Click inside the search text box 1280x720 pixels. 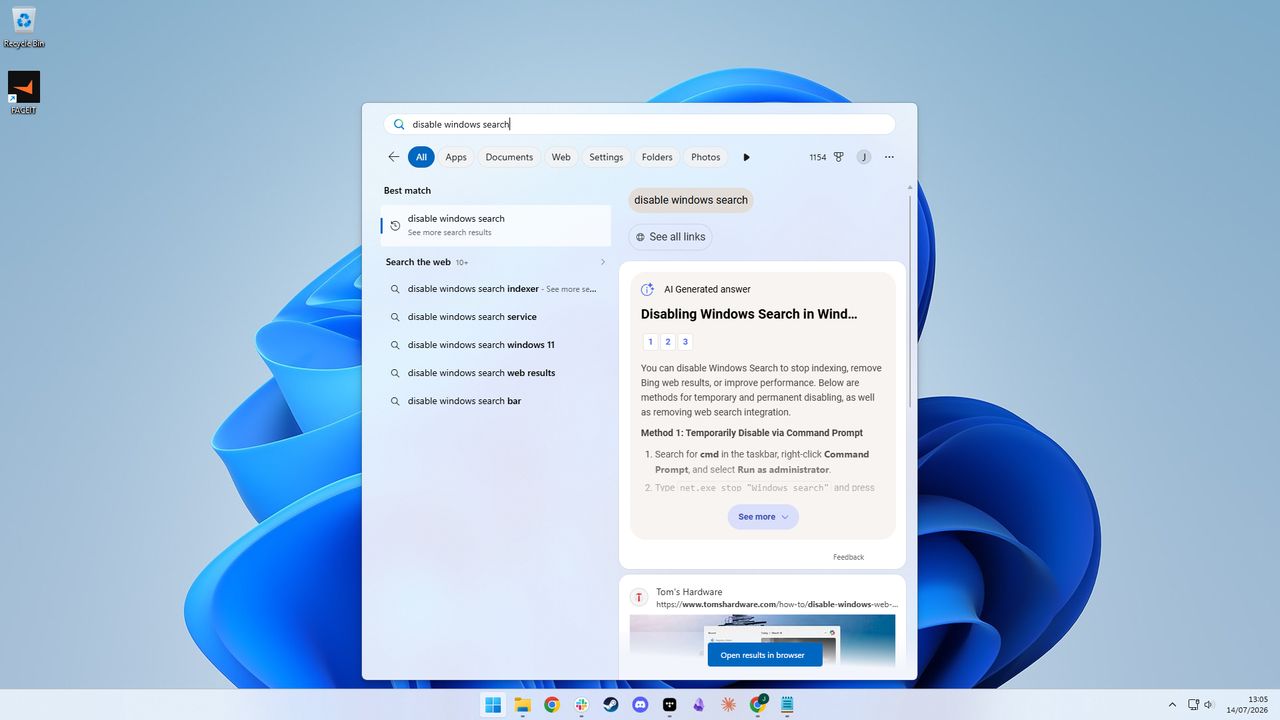[x=639, y=124]
